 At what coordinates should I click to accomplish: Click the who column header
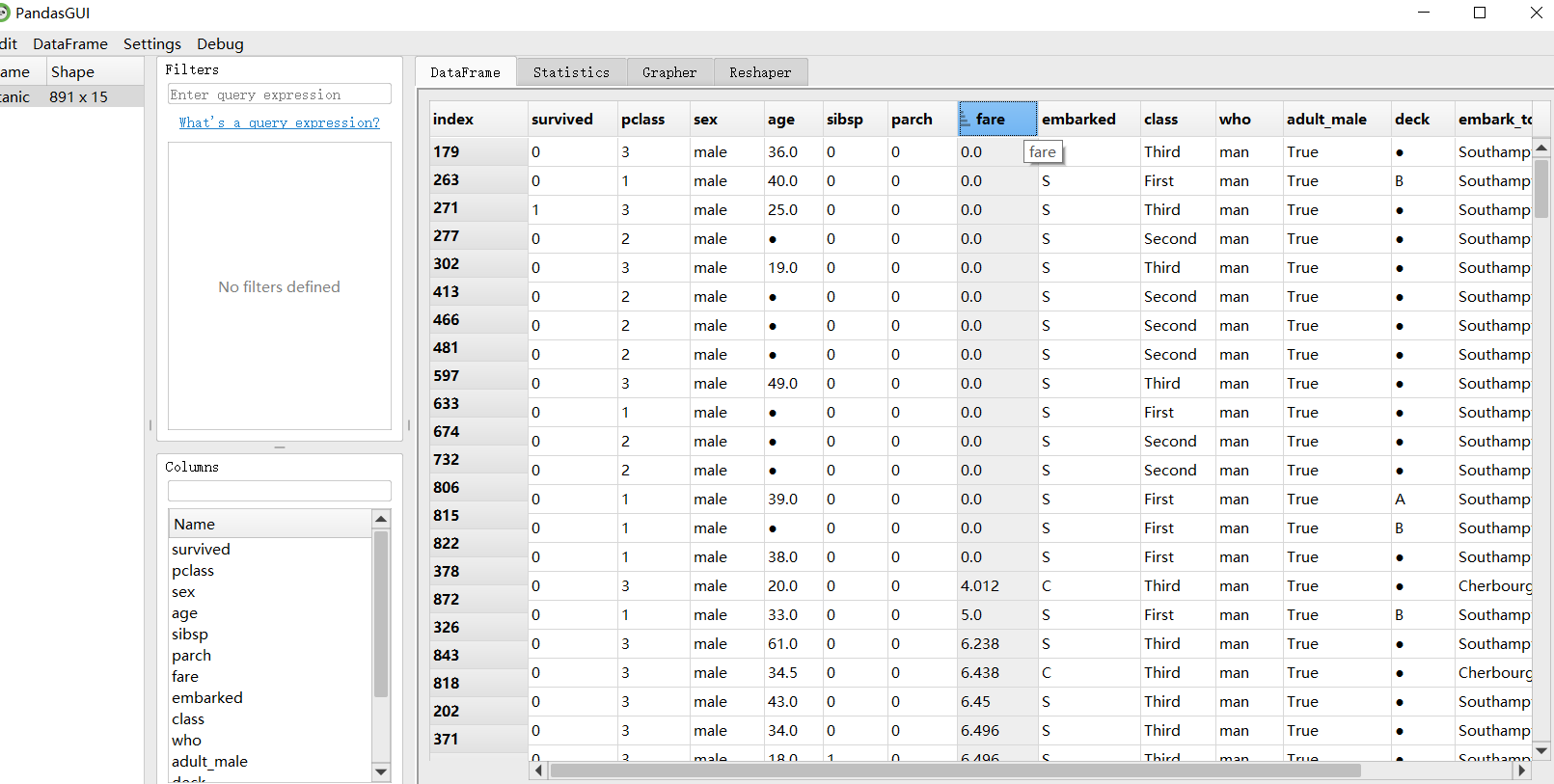coord(1249,119)
